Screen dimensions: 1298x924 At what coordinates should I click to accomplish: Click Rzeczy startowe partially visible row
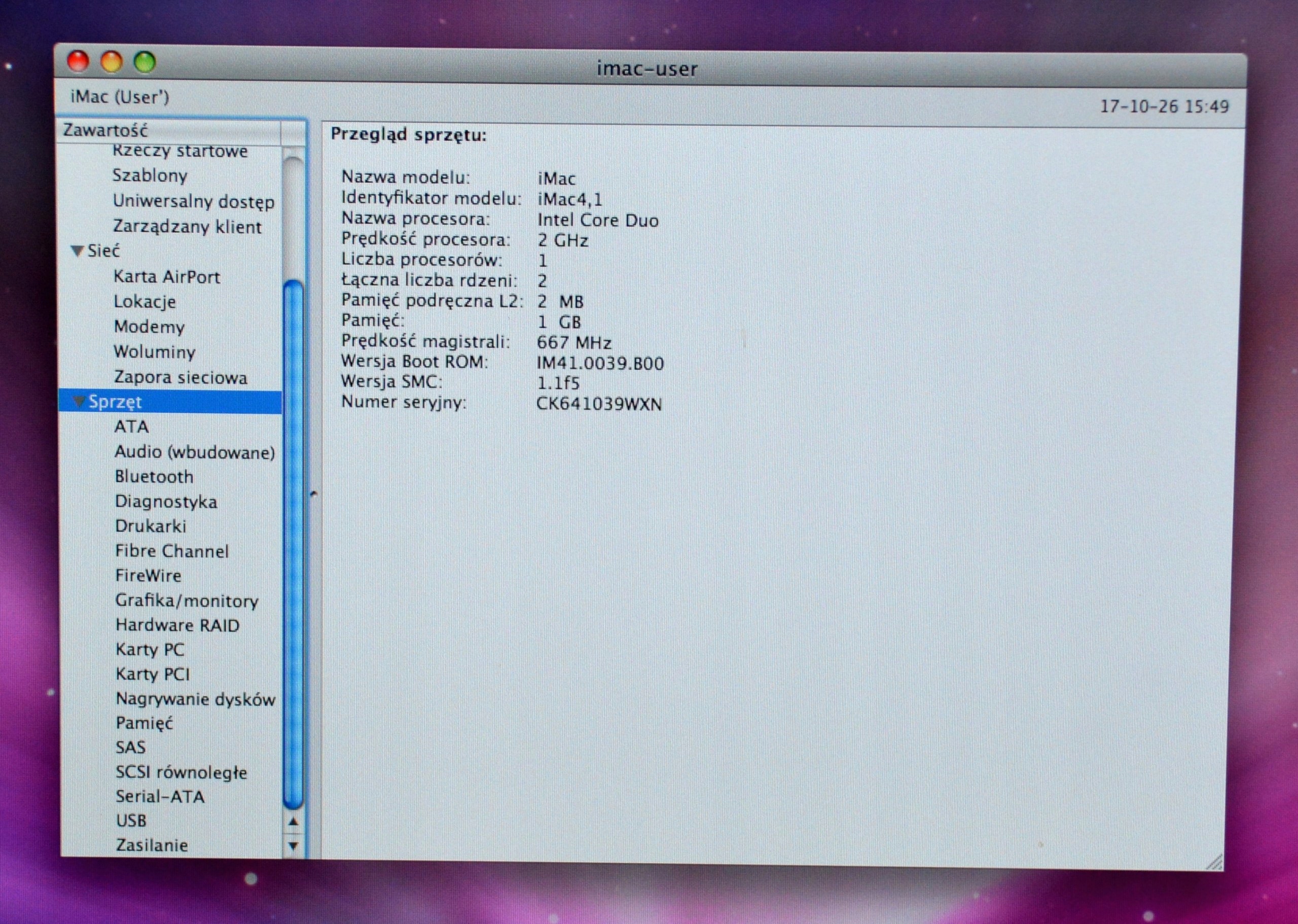[179, 151]
